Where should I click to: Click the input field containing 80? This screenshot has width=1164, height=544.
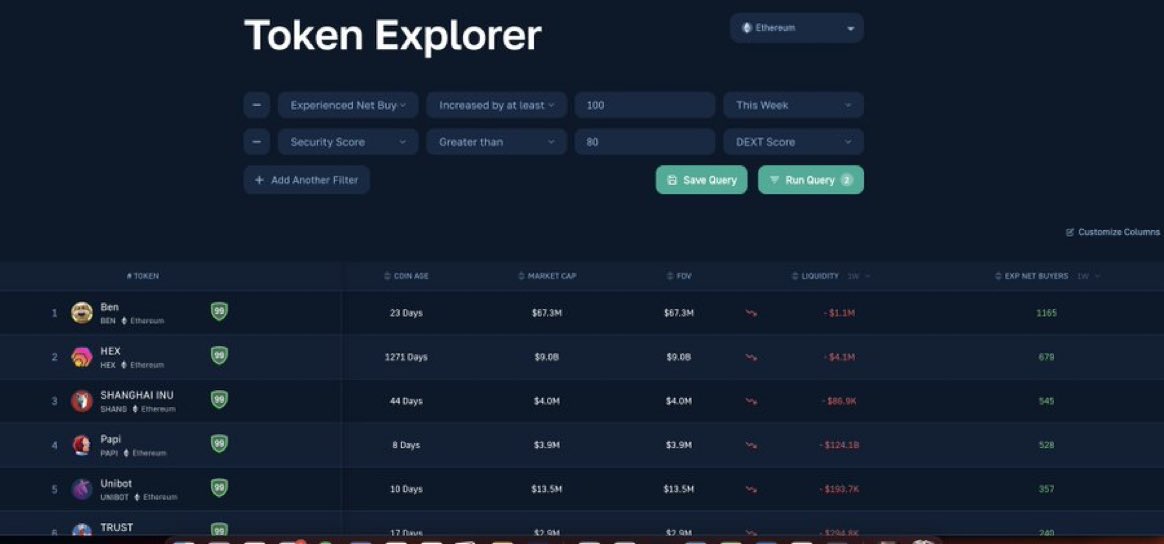645,142
